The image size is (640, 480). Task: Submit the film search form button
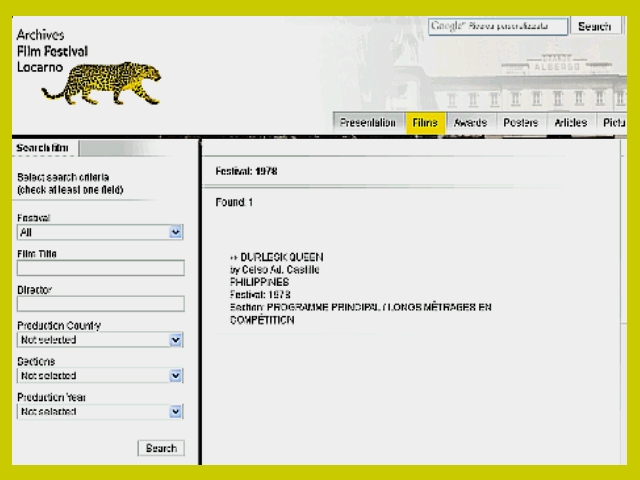click(x=160, y=448)
